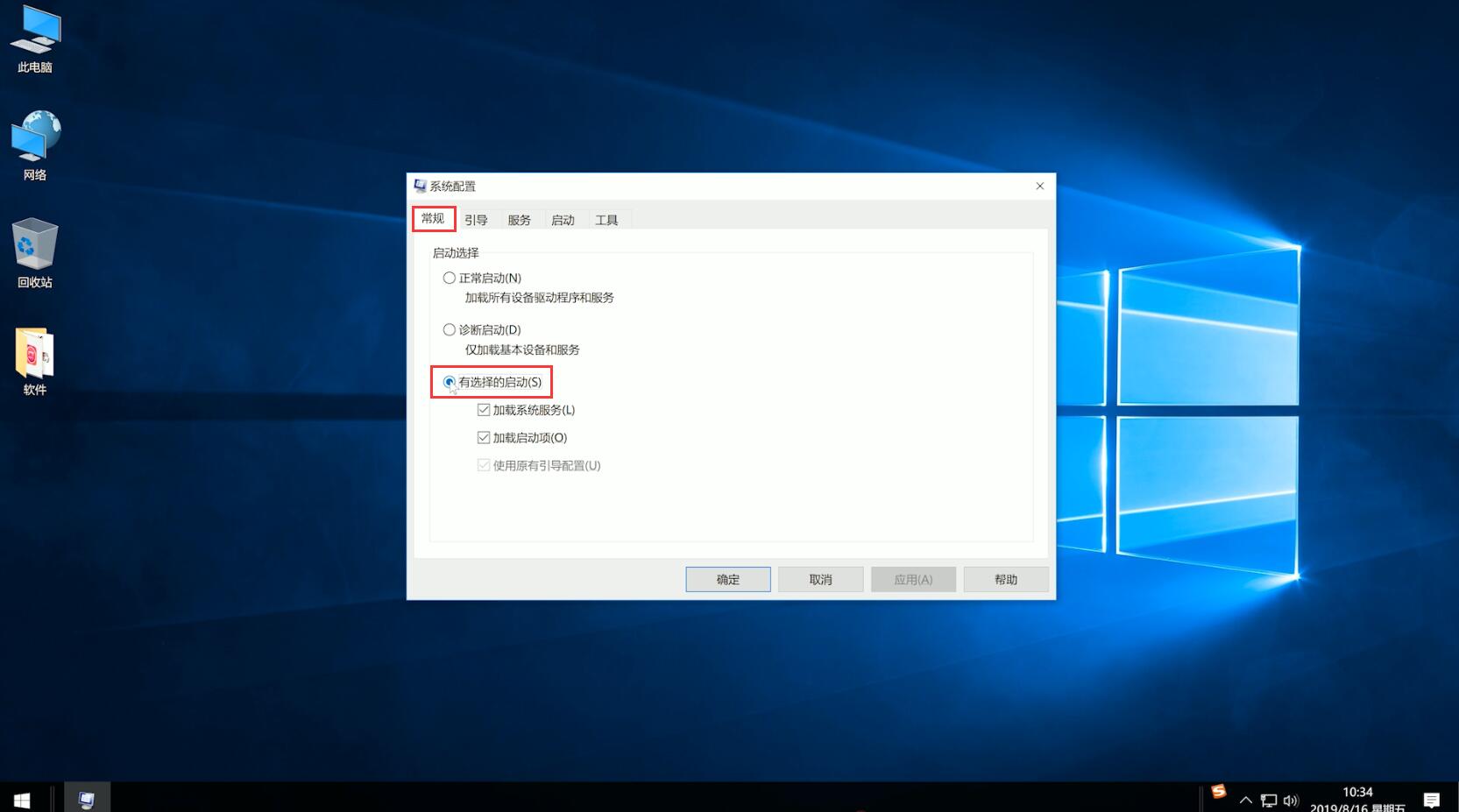This screenshot has width=1459, height=812.
Task: Select the 软件 folder icon
Action: tap(35, 361)
